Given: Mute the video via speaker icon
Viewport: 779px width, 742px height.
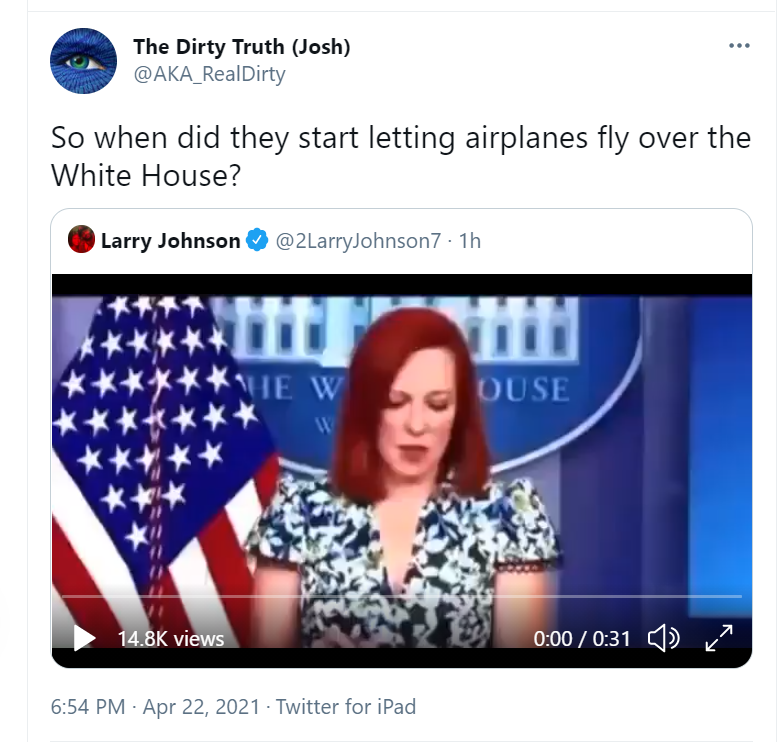Looking at the screenshot, I should pyautogui.click(x=664, y=638).
